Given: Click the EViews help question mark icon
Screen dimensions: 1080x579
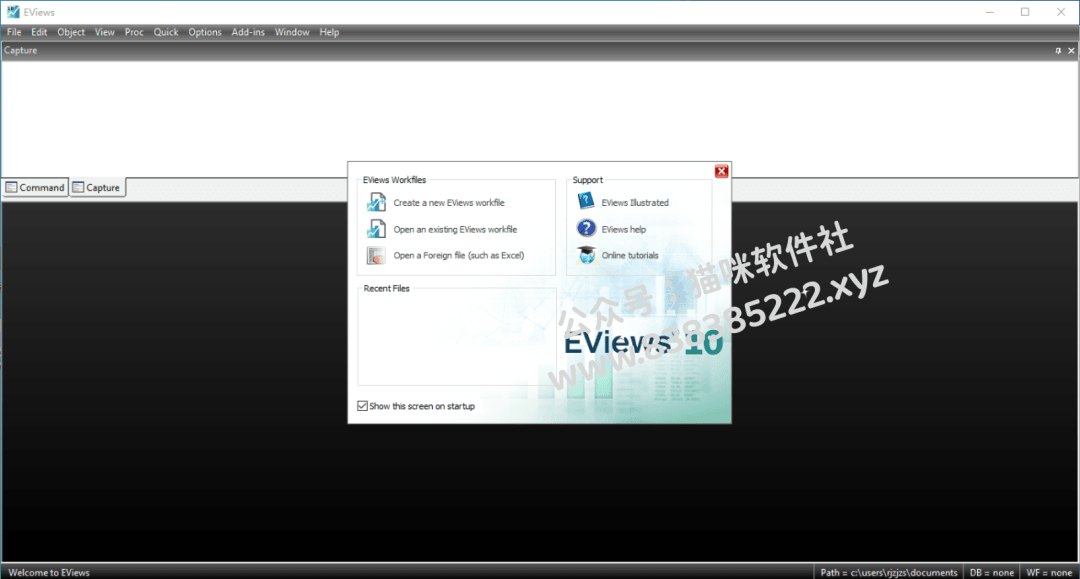Looking at the screenshot, I should (586, 228).
